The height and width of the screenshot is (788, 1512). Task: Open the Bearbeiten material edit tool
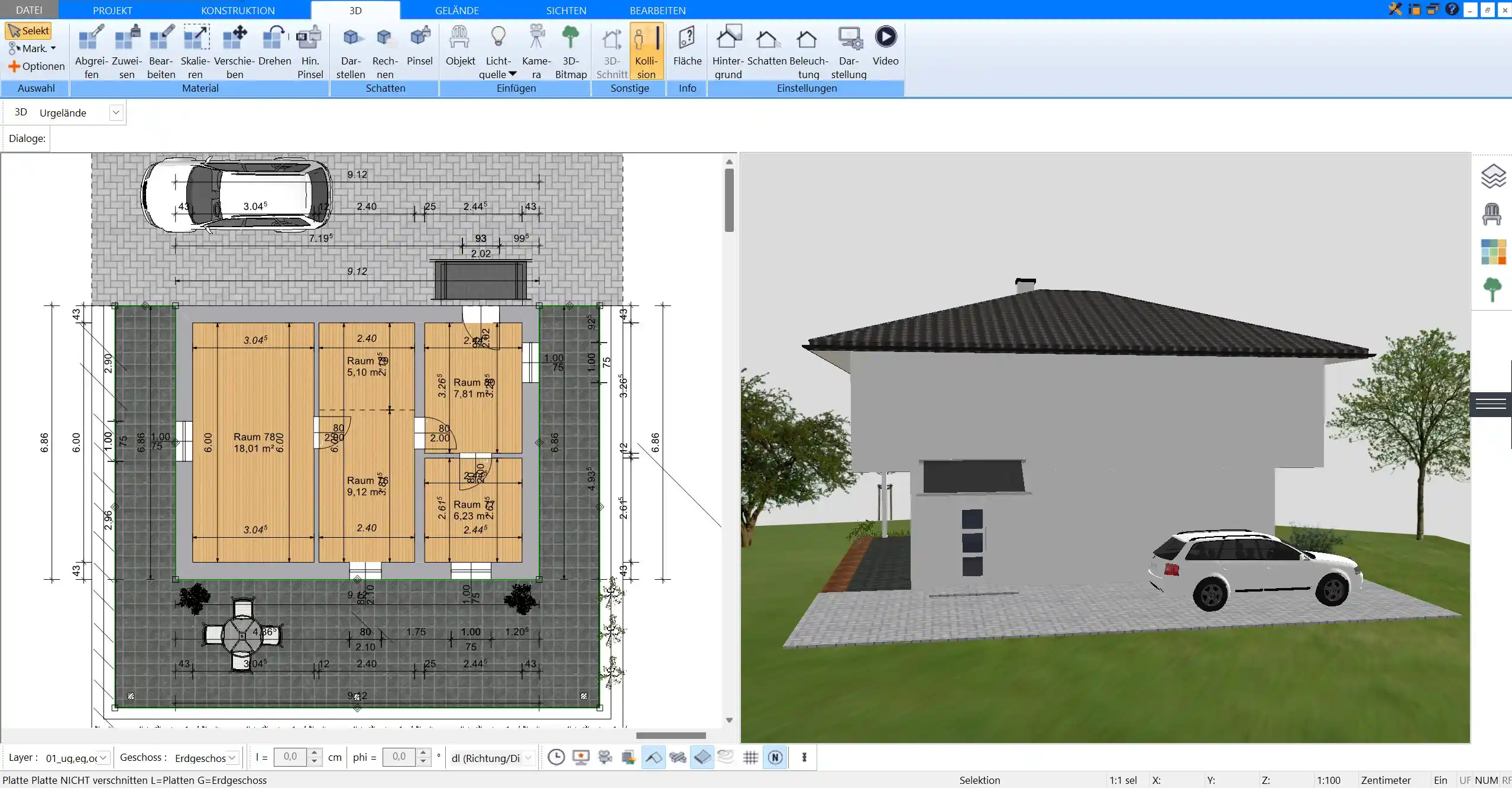coord(161,51)
